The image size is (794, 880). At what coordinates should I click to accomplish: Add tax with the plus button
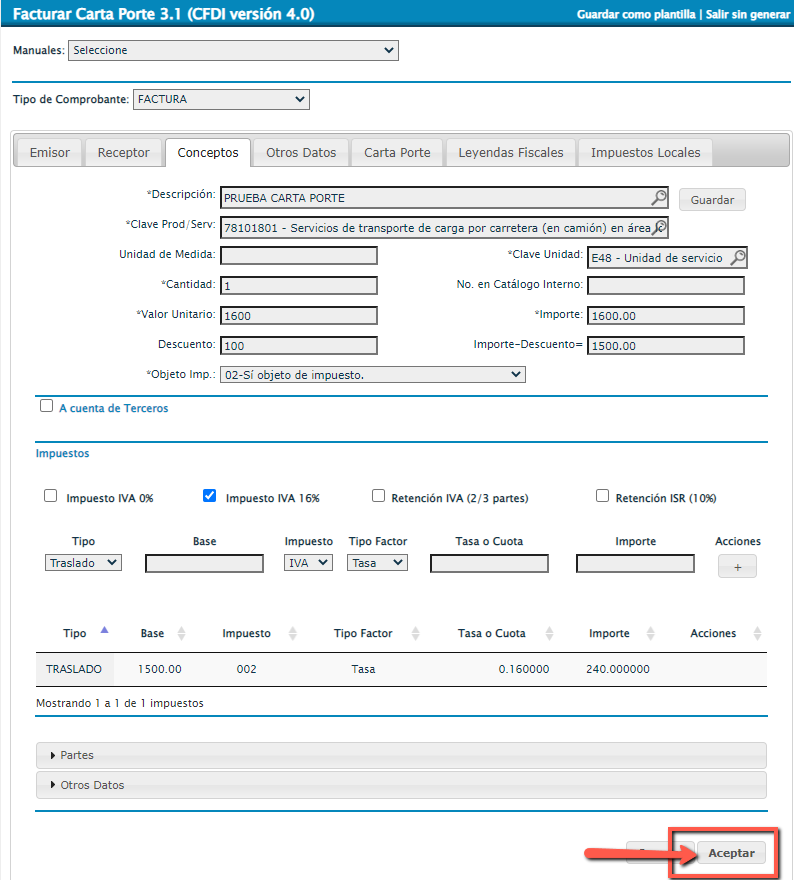[737, 566]
